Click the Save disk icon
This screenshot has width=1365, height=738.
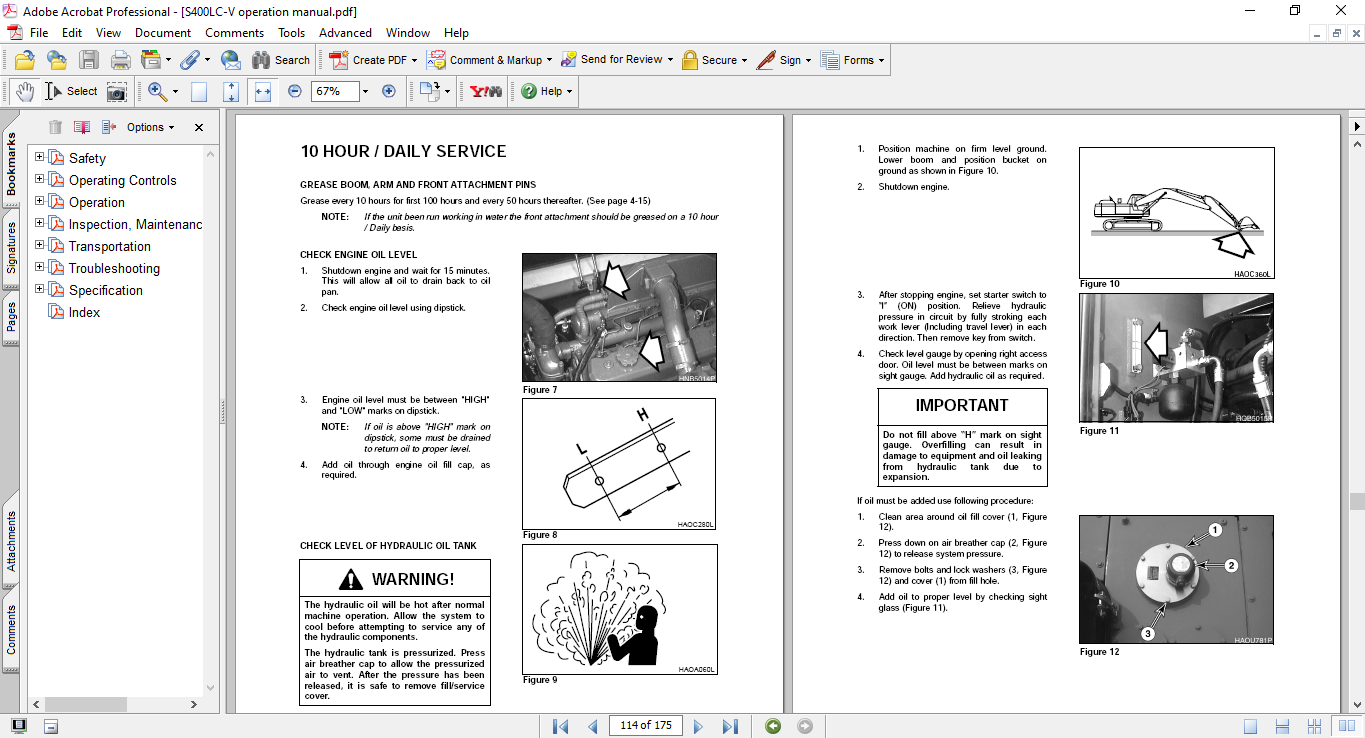tap(89, 60)
